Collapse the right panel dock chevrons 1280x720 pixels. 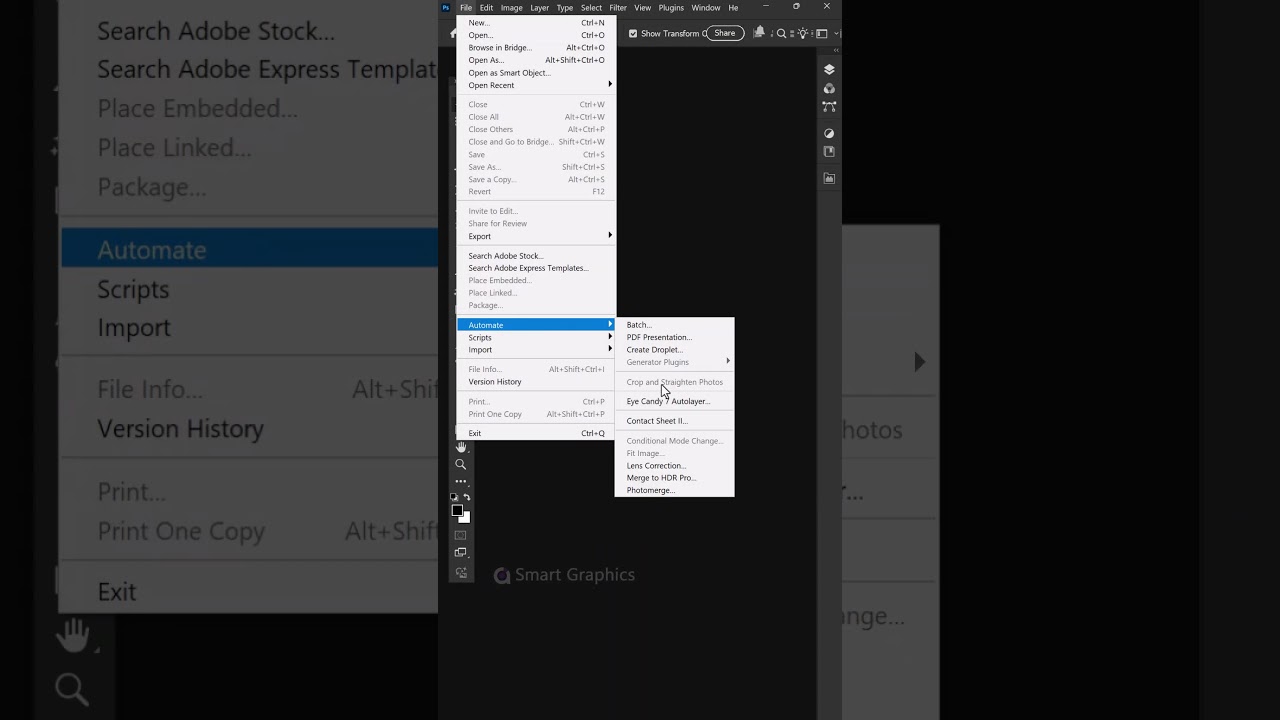click(x=836, y=50)
